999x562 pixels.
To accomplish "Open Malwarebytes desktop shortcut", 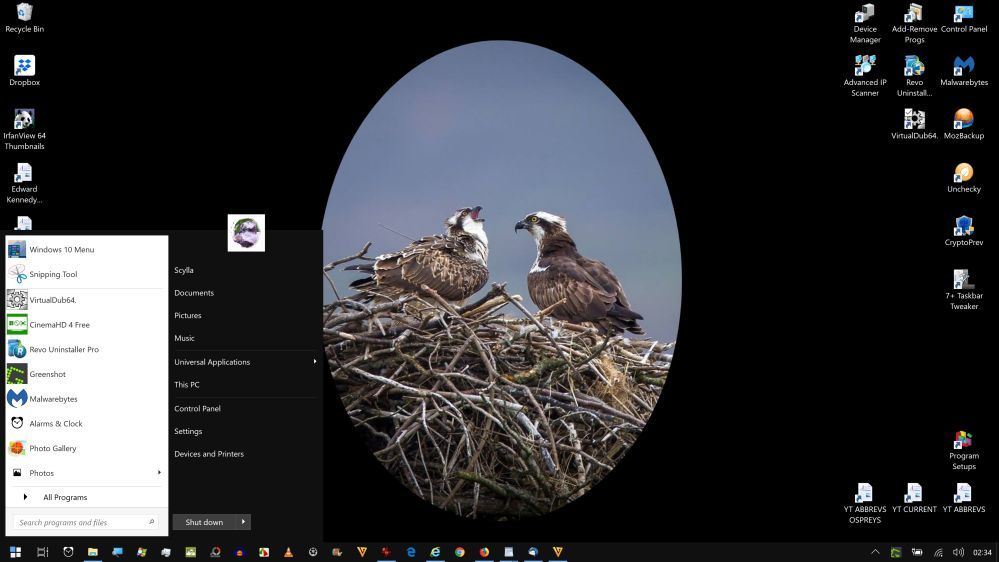I will [964, 71].
